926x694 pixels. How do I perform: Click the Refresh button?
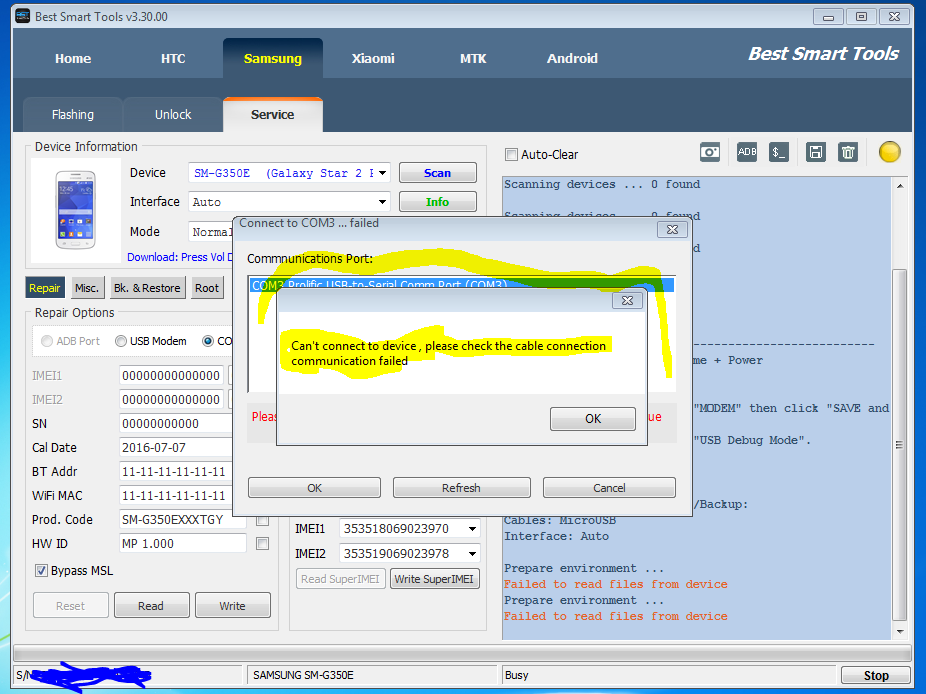[461, 488]
